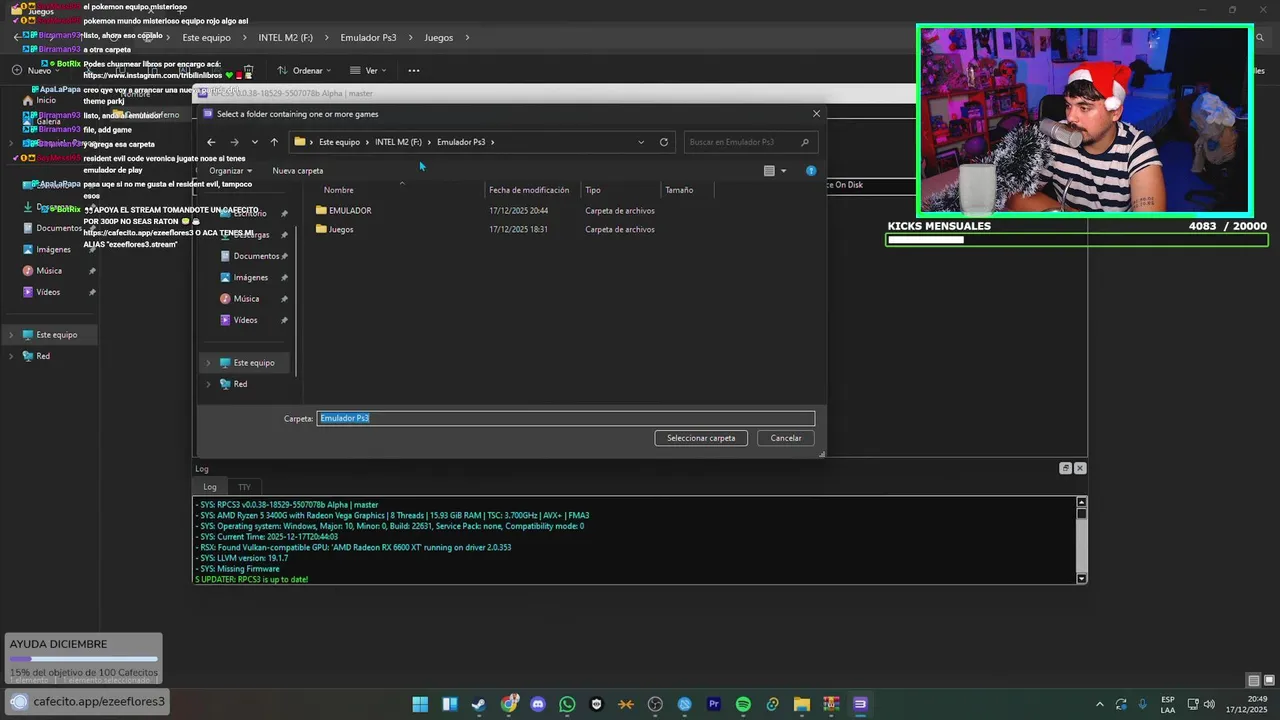Screen dimensions: 1280x720
Task: Select Red in File Explorer sidebar
Action: [x=43, y=356]
